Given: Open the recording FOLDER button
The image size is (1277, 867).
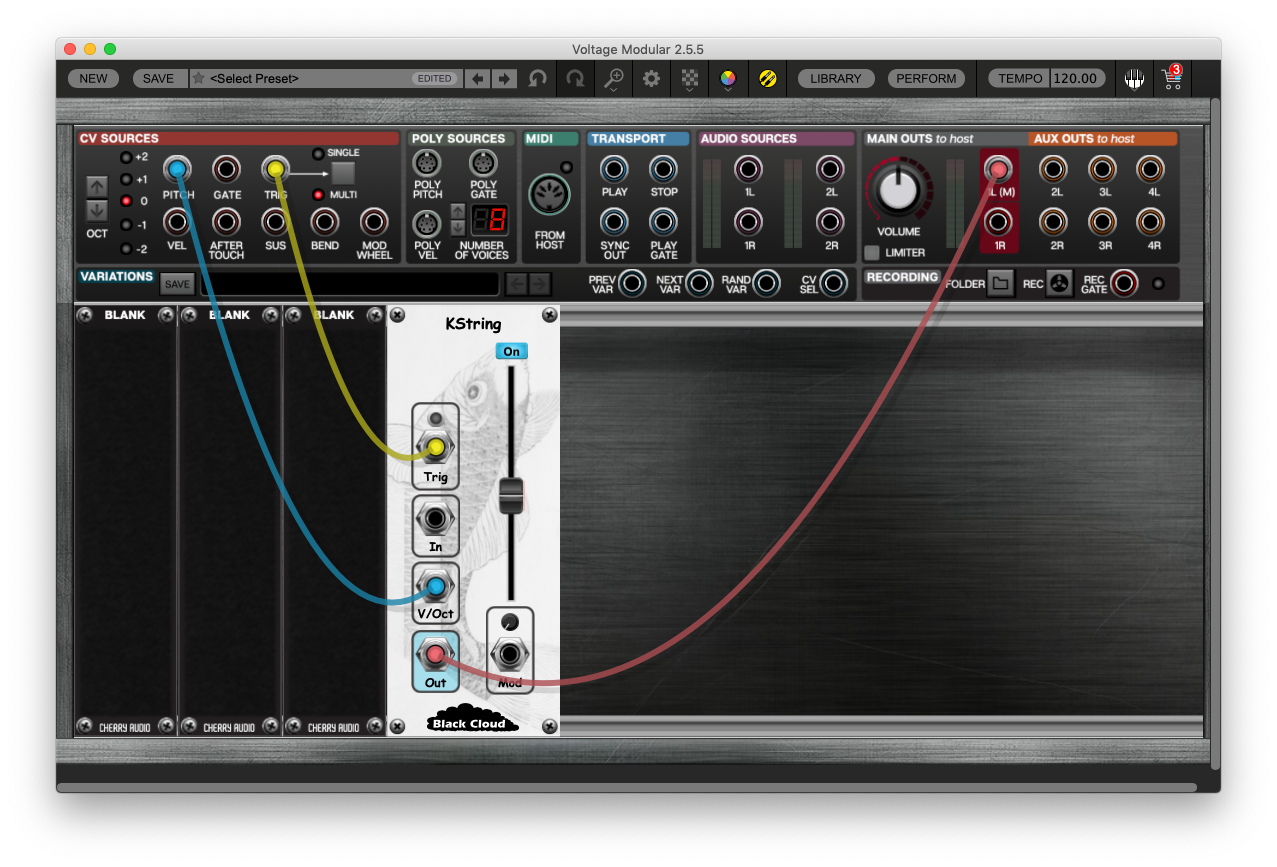Looking at the screenshot, I should 1000,285.
